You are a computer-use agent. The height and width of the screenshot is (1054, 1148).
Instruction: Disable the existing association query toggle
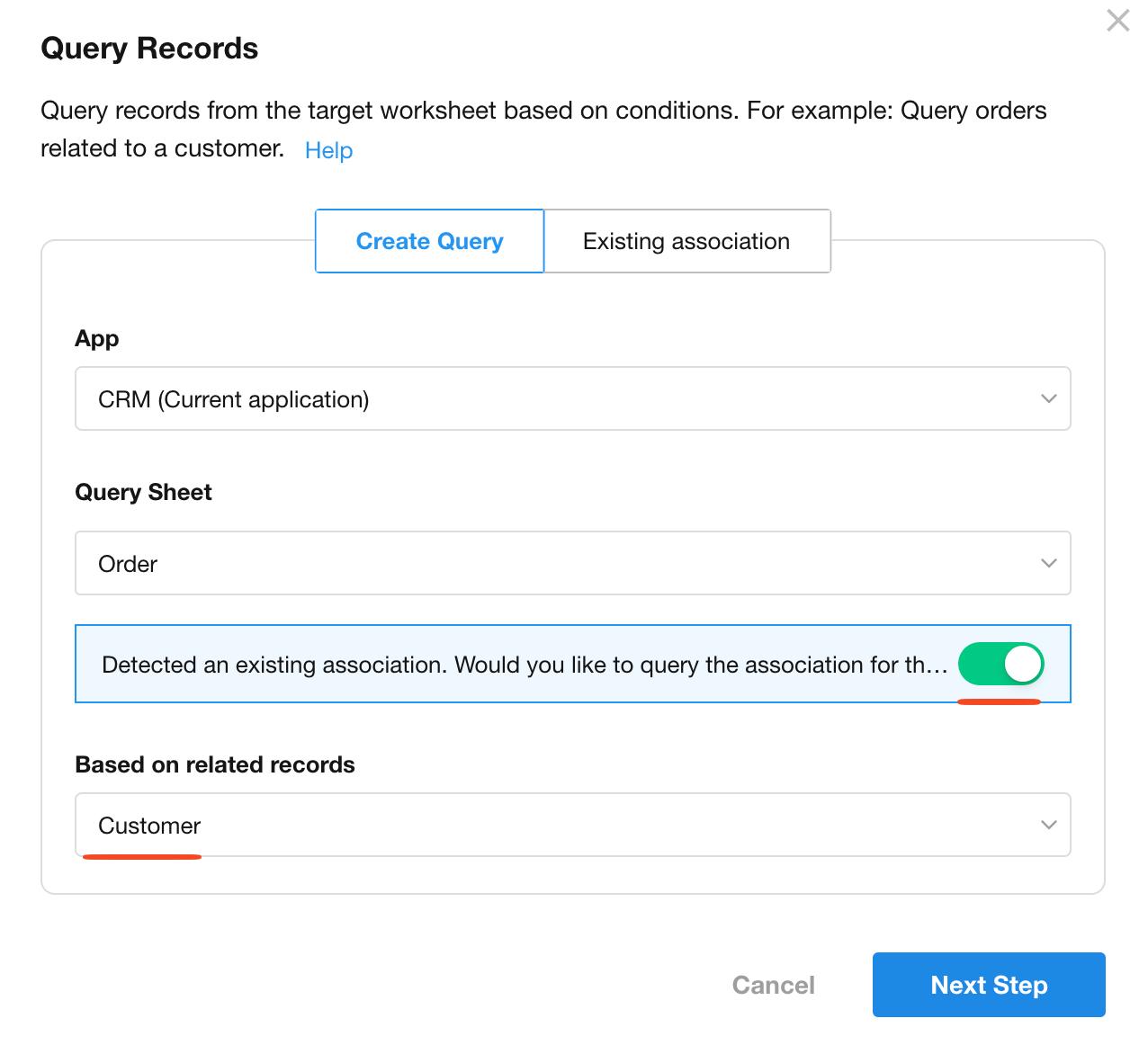point(1000,665)
